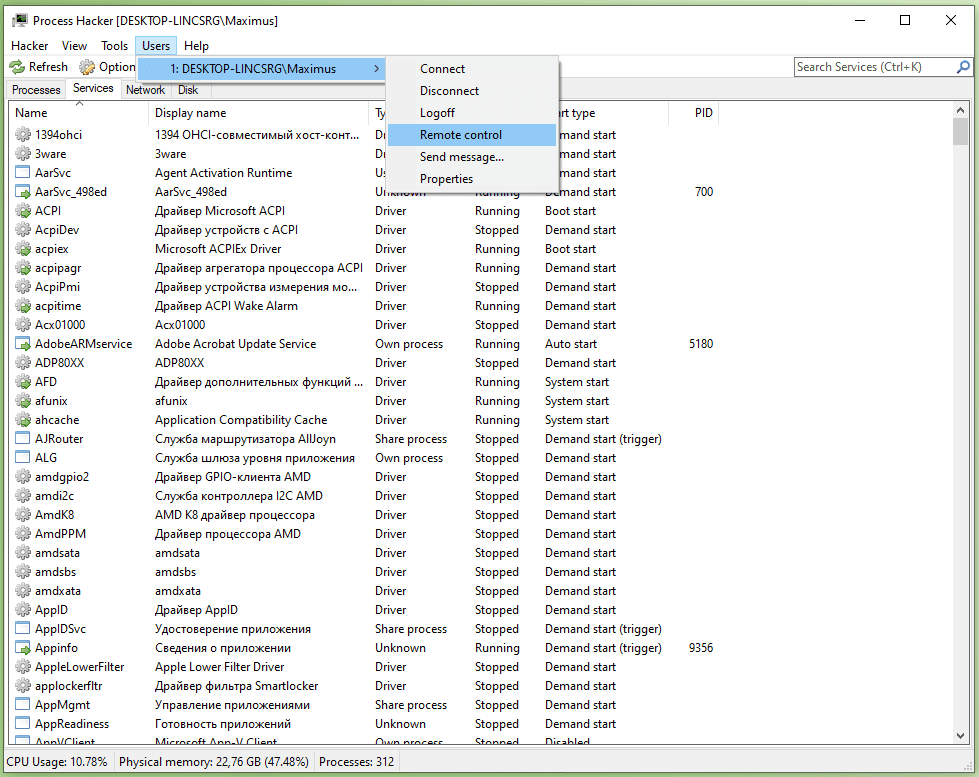Click the Process Hacker title bar icon
Screen dimensions: 979x777
pyautogui.click(x=19, y=21)
